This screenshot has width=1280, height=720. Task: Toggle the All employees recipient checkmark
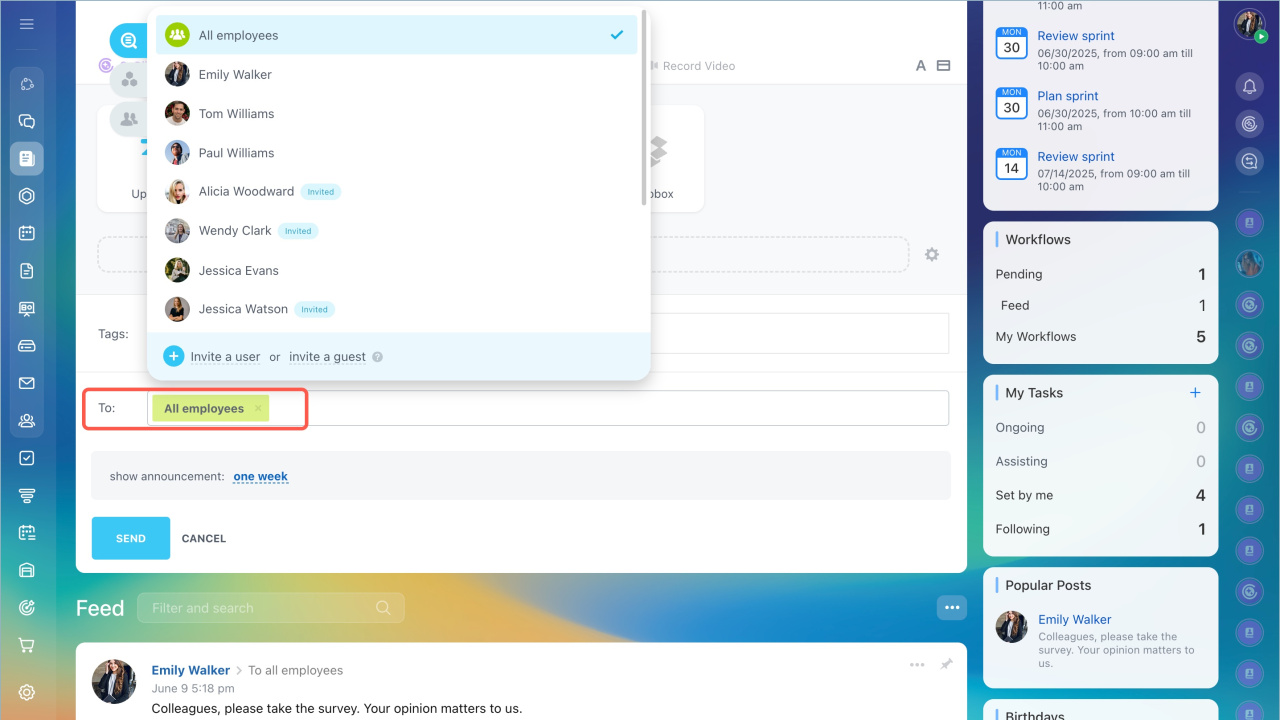point(617,35)
